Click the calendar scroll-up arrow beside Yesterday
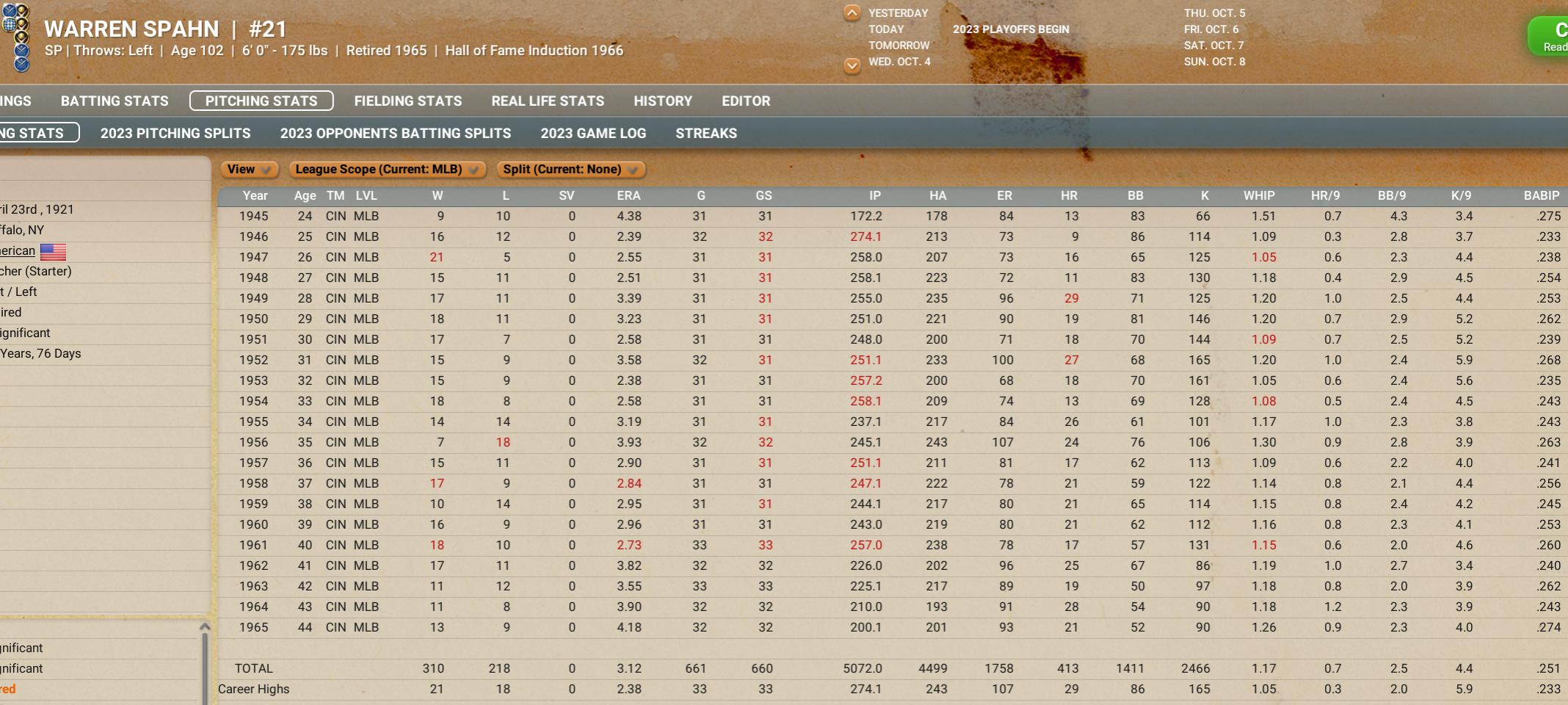 click(x=852, y=13)
